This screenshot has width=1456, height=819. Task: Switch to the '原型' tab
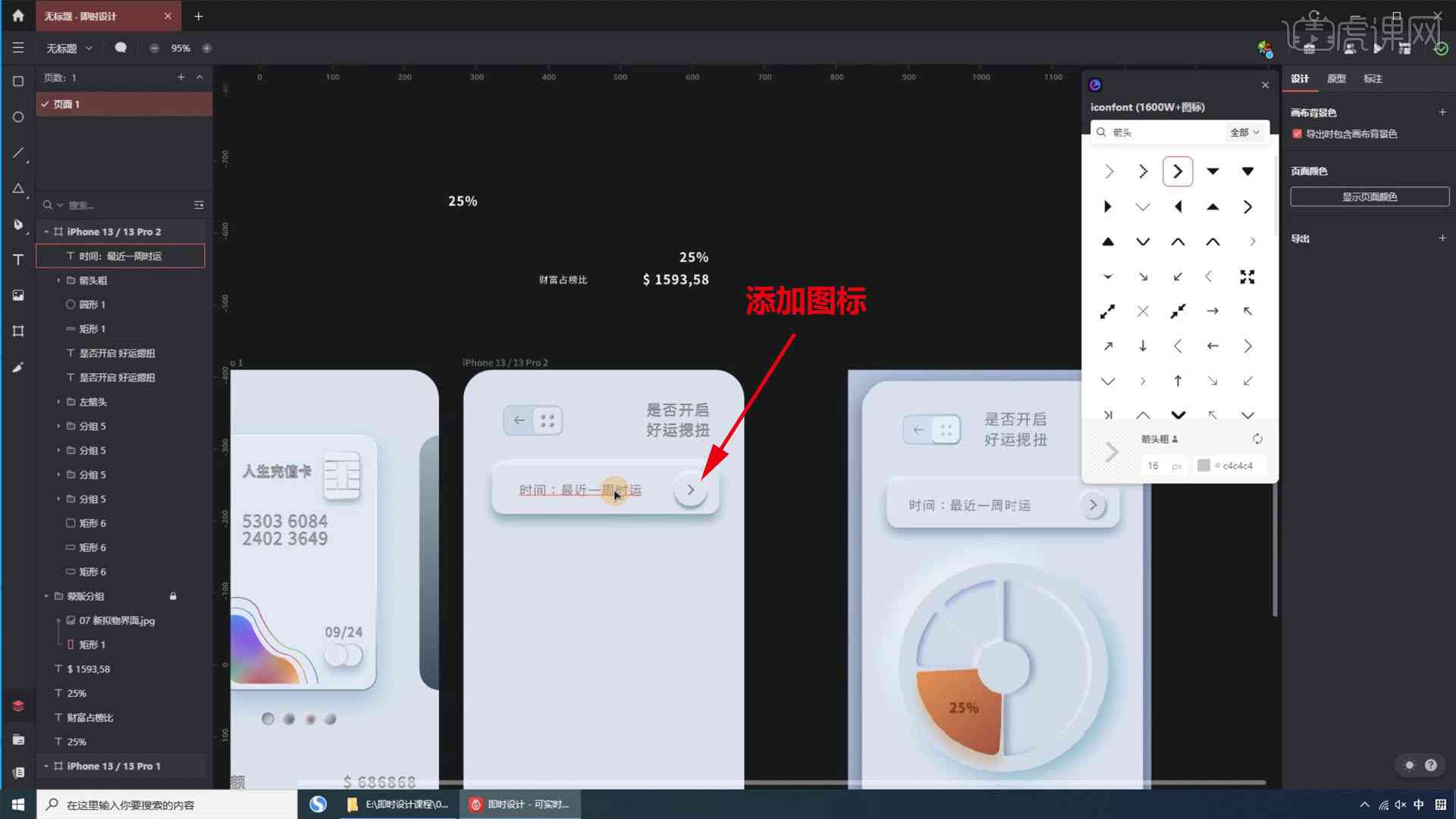click(1338, 78)
